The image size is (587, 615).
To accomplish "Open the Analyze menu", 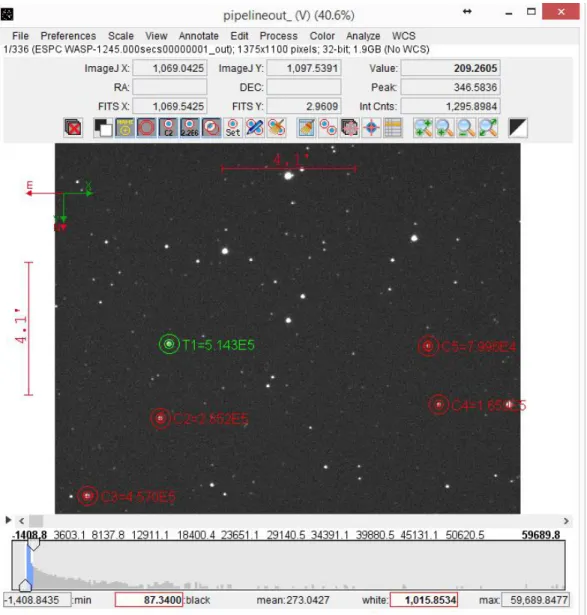I will (x=363, y=36).
